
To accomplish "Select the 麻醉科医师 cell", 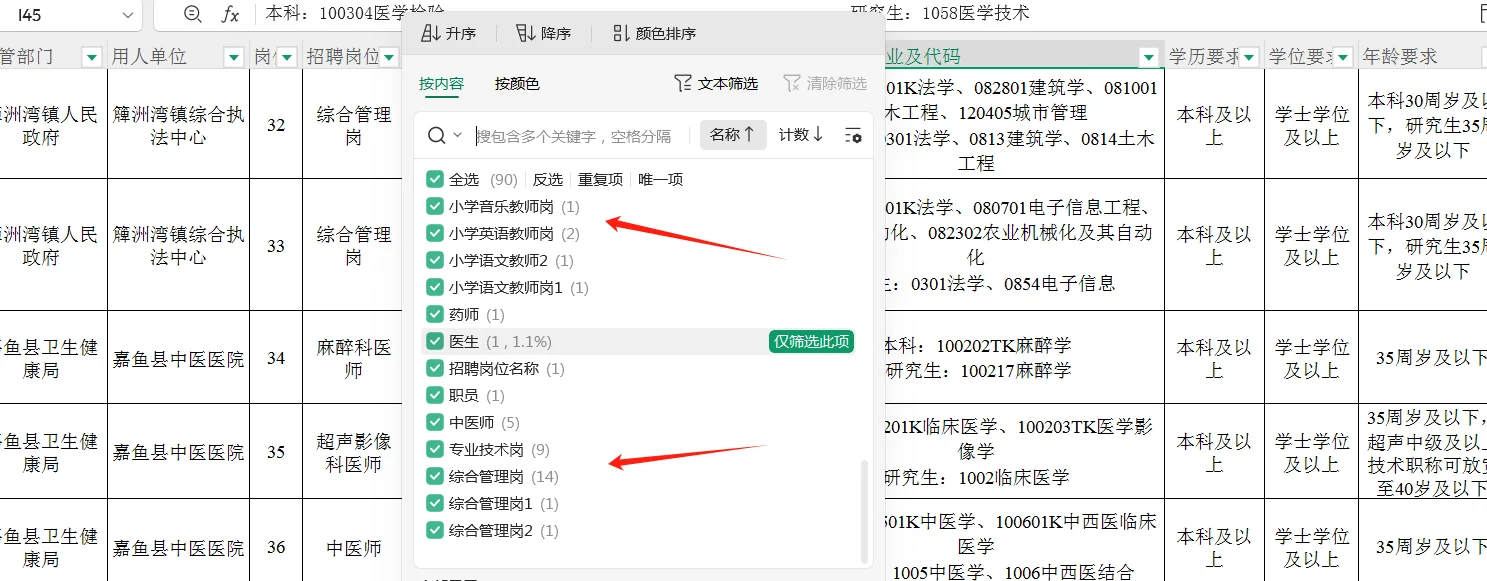I will (x=354, y=358).
